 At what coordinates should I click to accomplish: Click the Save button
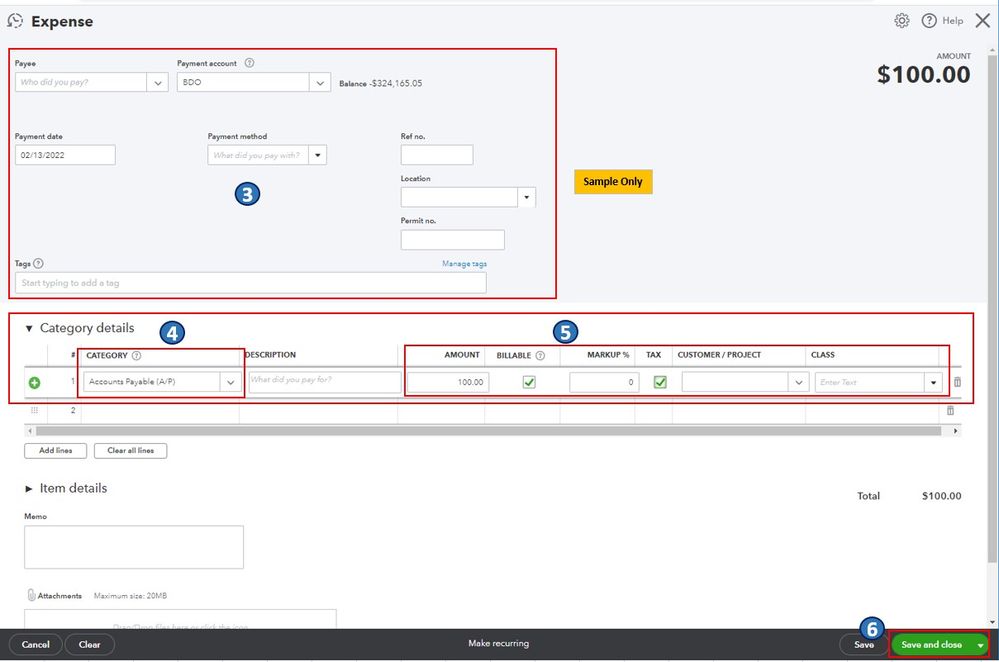(864, 645)
